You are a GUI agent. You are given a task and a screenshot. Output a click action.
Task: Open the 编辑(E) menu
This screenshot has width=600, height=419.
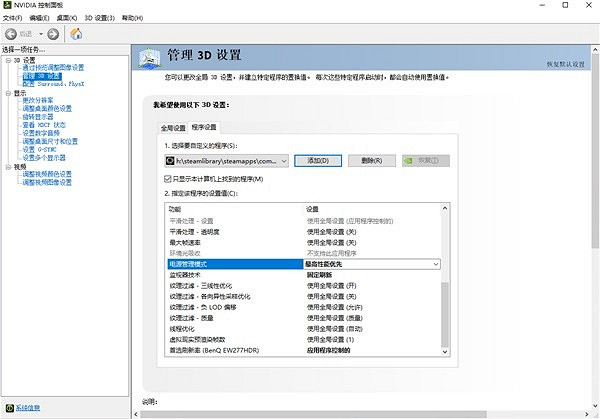39,18
